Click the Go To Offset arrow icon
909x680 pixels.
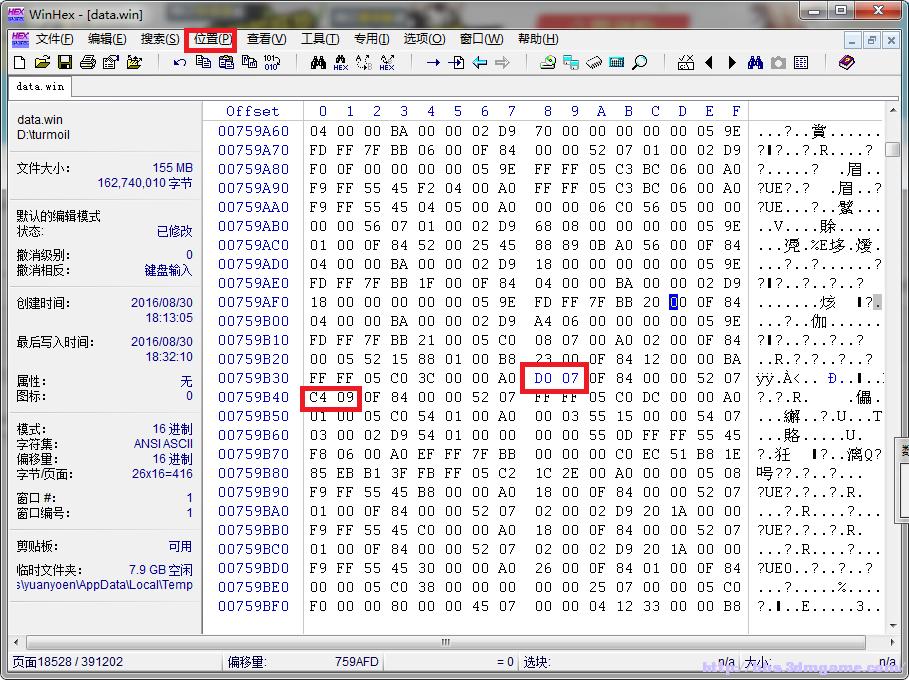coord(433,62)
